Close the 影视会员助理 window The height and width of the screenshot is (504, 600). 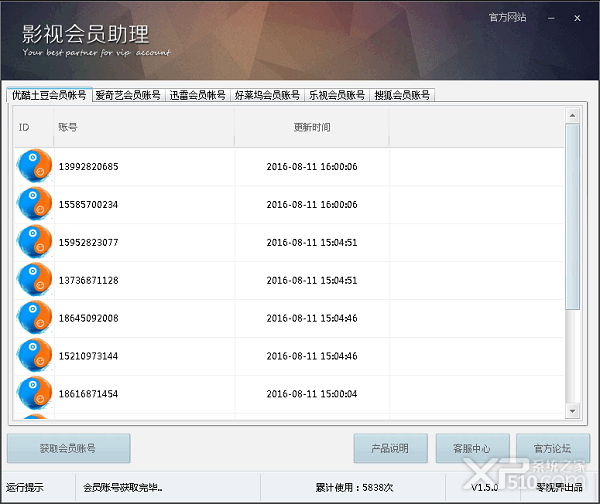[577, 18]
